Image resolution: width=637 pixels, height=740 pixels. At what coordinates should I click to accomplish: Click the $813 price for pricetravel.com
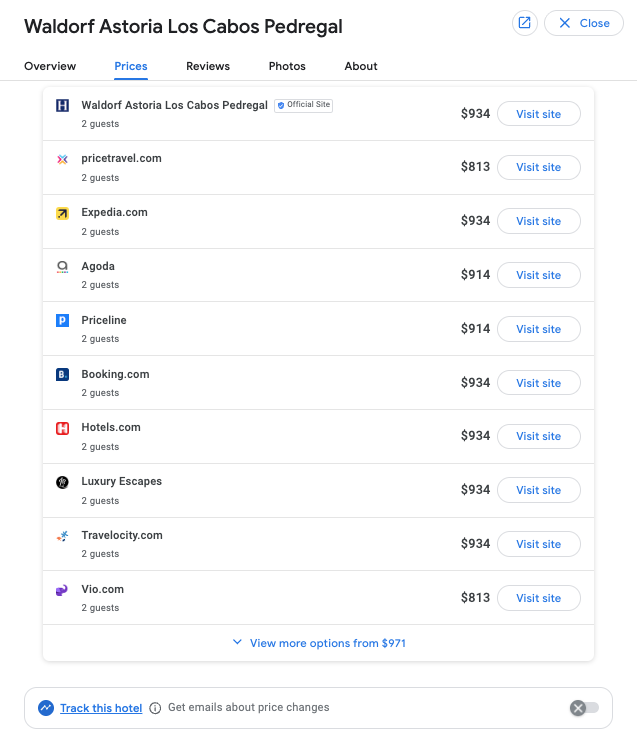click(x=475, y=167)
